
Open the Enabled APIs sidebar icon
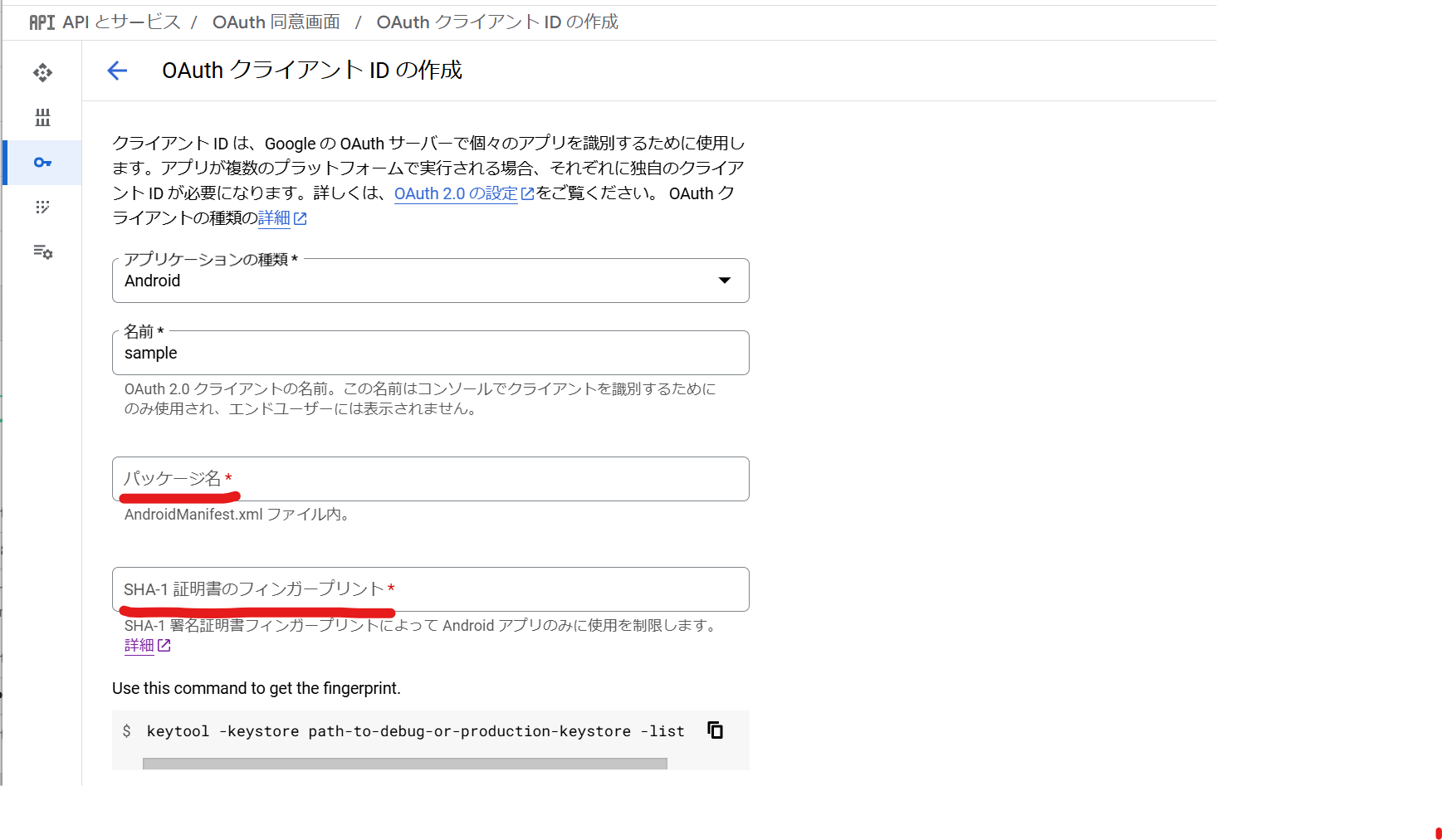[42, 73]
